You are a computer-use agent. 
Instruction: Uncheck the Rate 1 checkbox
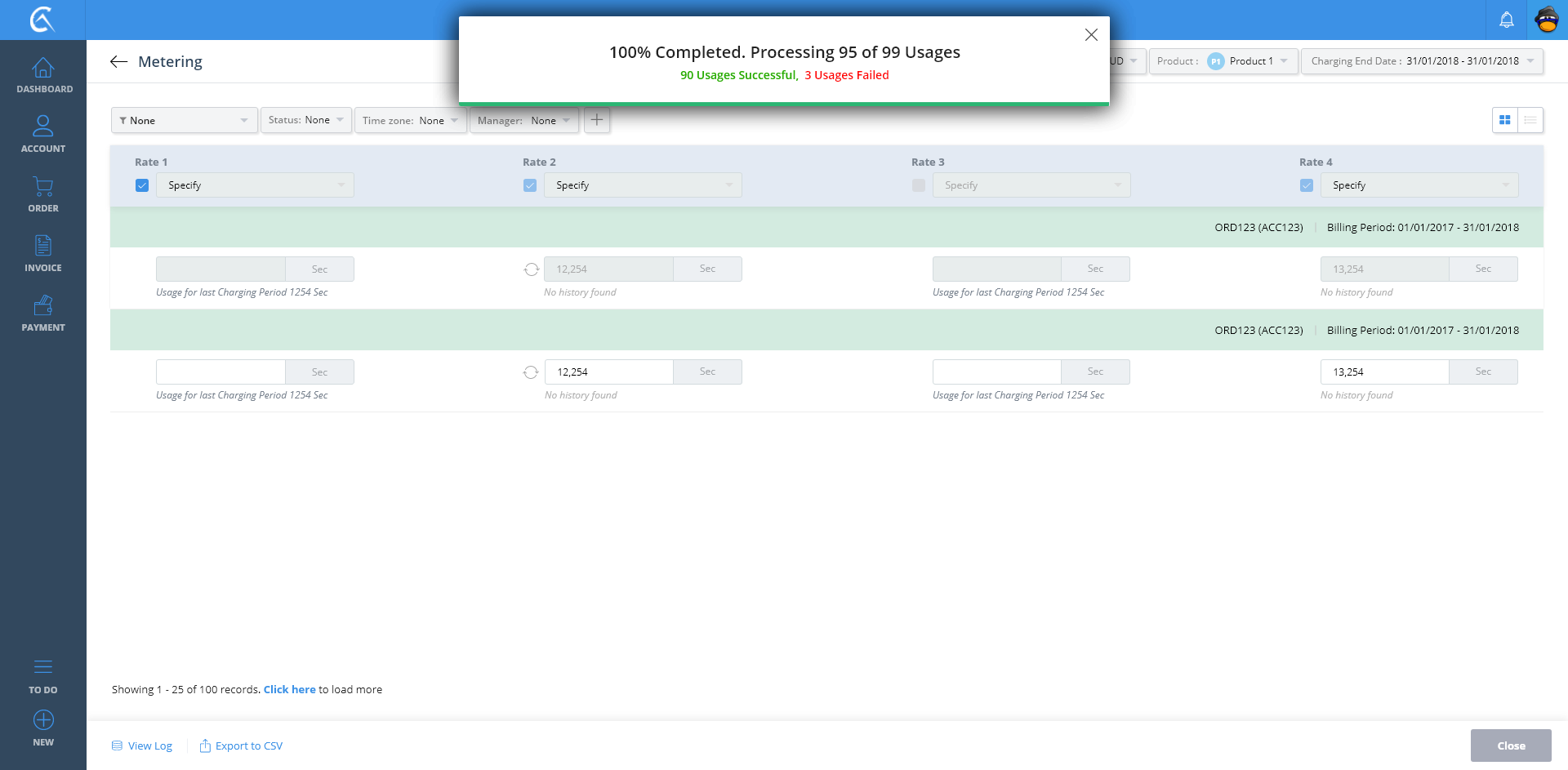(x=142, y=185)
